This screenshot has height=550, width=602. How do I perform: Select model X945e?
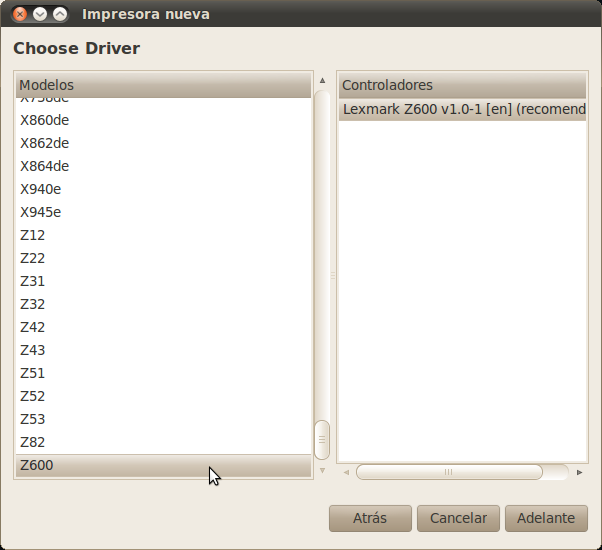point(163,212)
